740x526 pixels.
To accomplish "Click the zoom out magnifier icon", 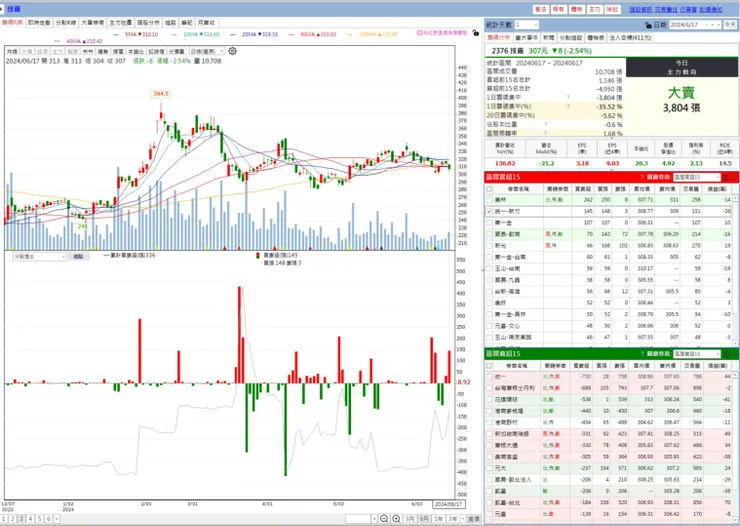I will pos(384,518).
